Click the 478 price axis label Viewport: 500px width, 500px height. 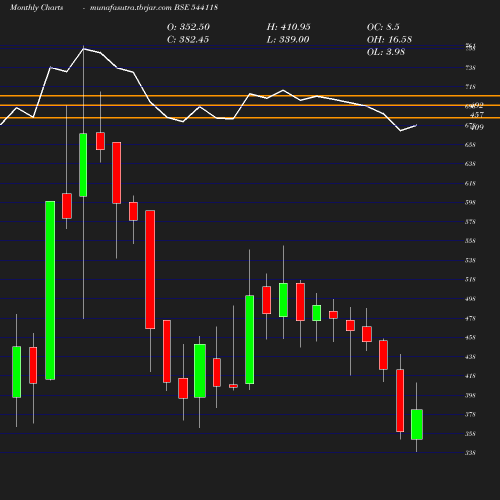[x=470, y=318]
